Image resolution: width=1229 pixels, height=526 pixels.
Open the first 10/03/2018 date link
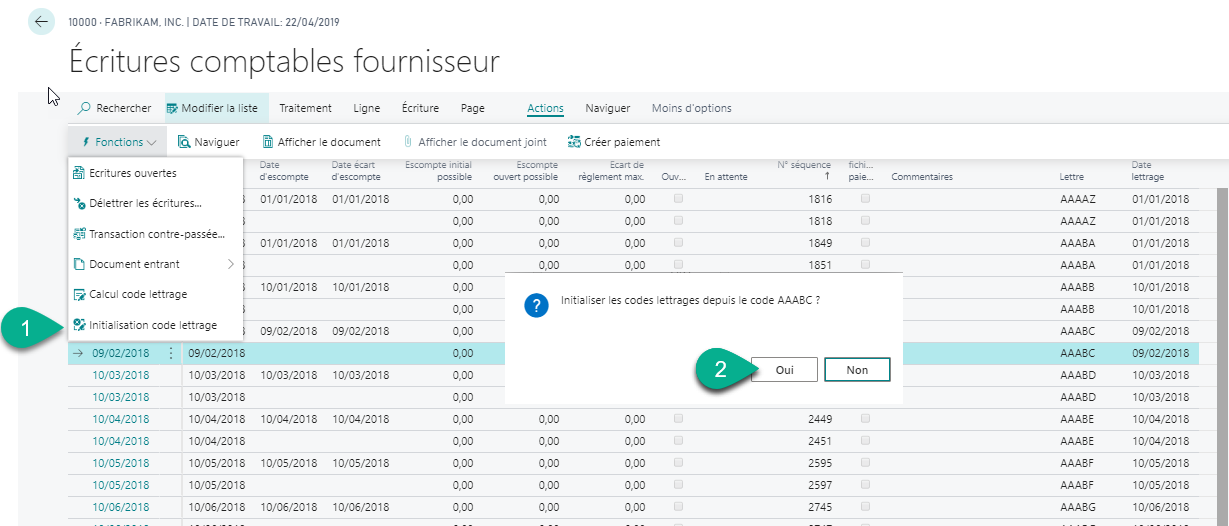pyautogui.click(x=120, y=375)
